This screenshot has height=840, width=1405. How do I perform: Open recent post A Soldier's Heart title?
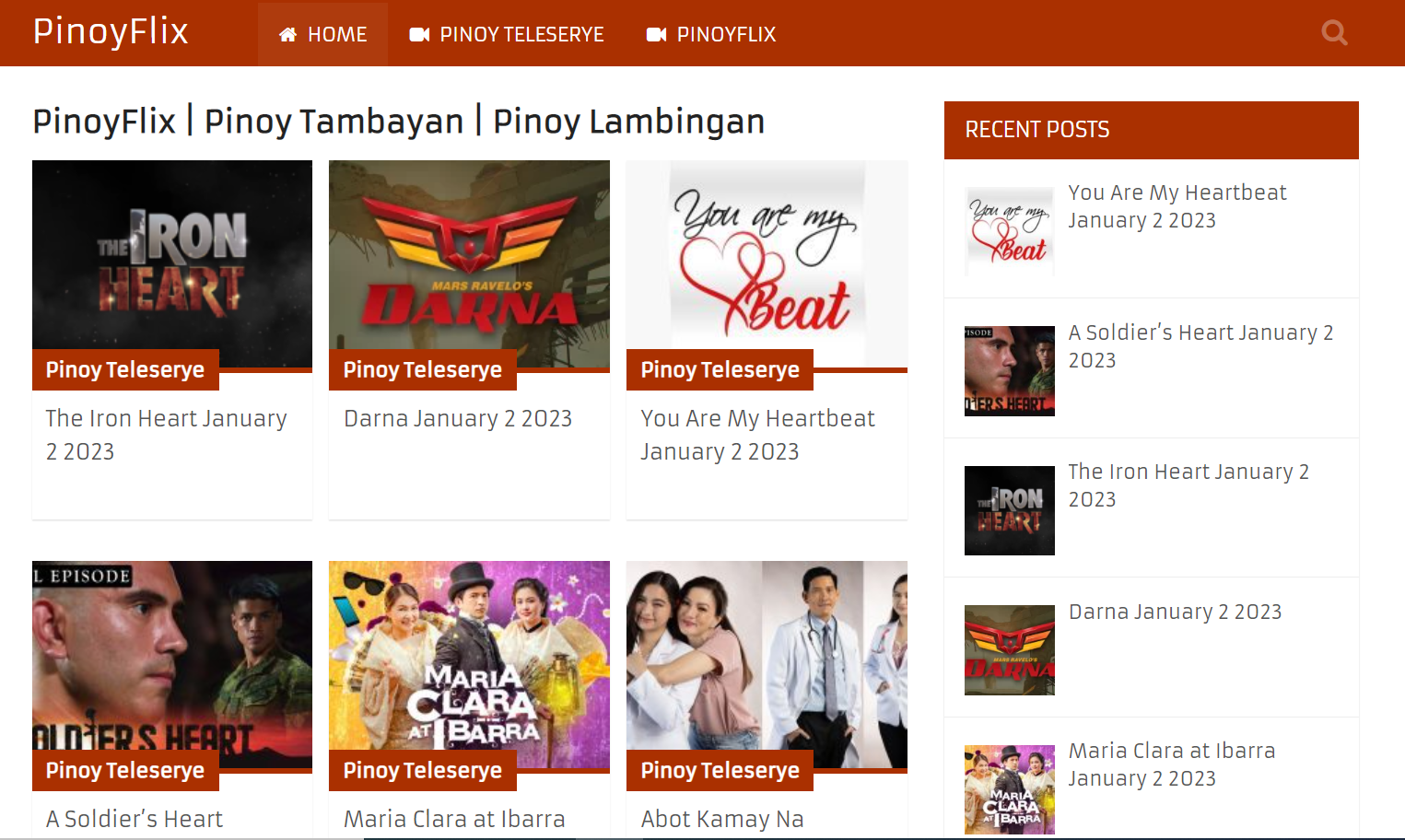[x=1200, y=346]
